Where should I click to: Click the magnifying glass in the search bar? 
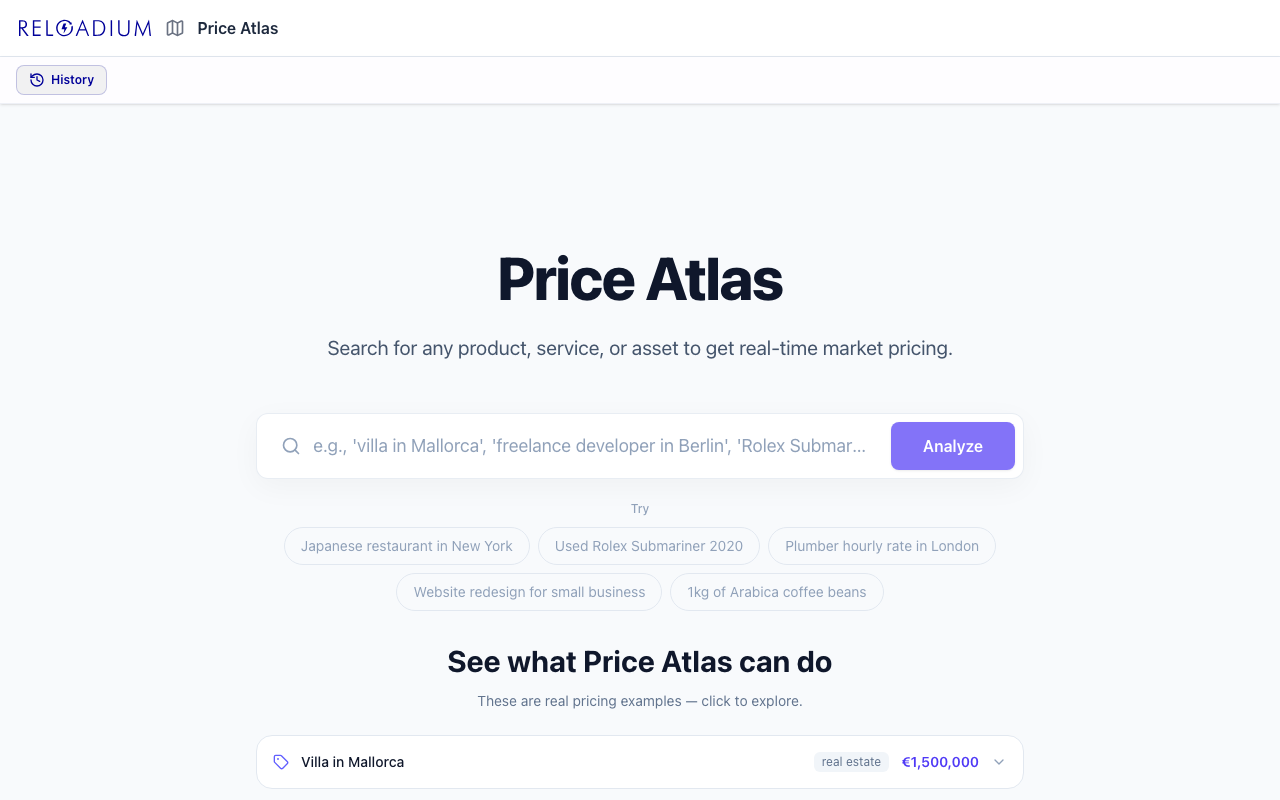(291, 446)
